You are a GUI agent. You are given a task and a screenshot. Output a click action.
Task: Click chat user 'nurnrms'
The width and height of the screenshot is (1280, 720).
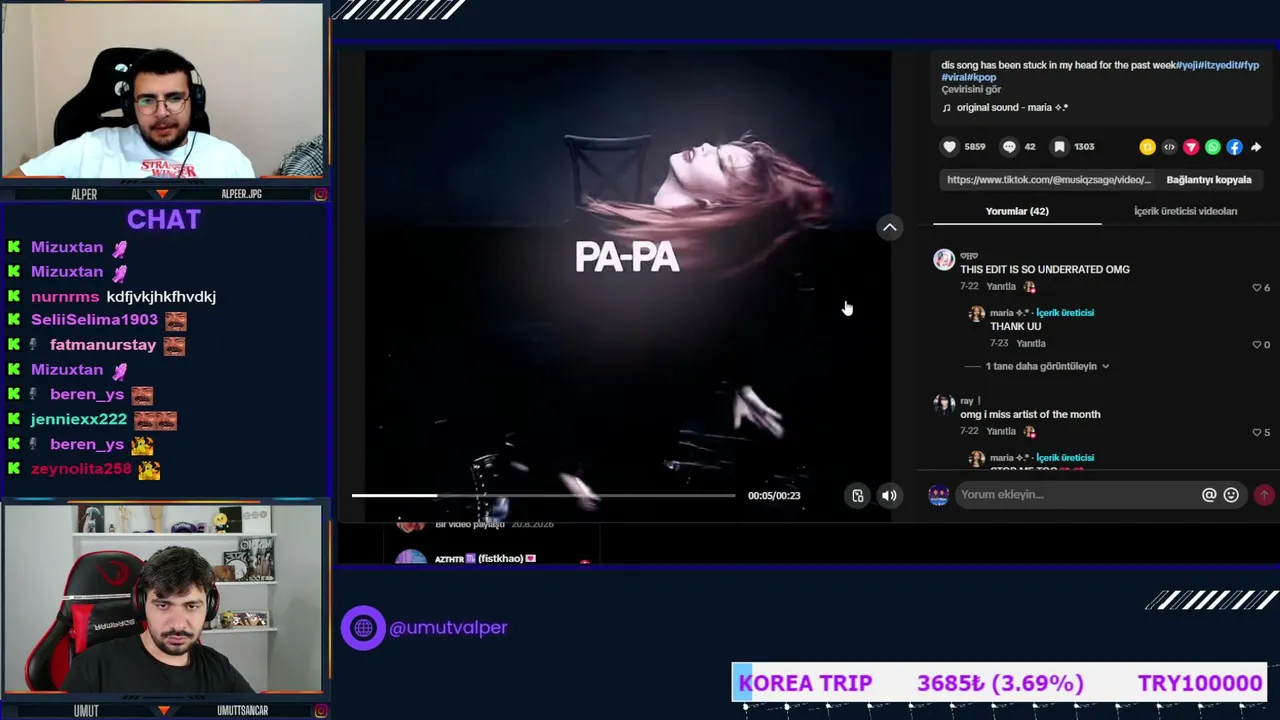pyautogui.click(x=65, y=297)
